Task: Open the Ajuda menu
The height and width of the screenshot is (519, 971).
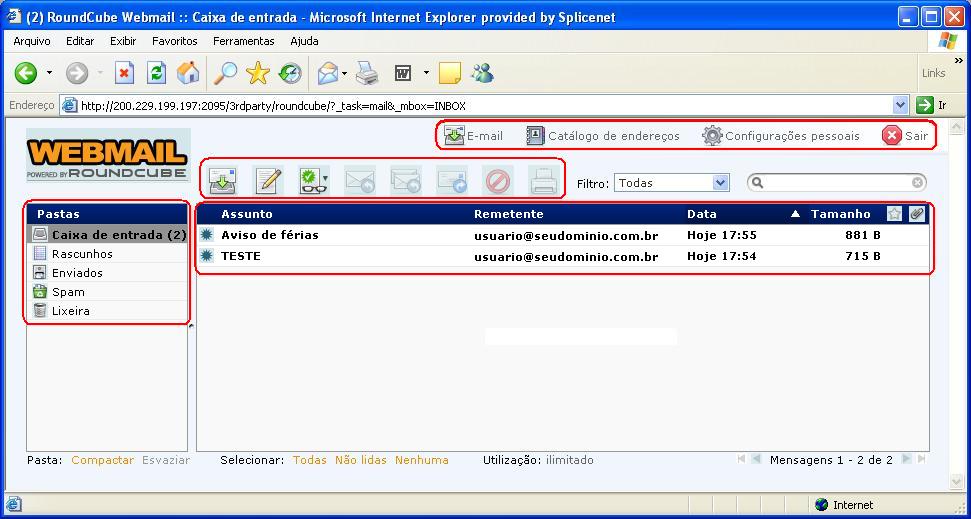Action: 304,41
